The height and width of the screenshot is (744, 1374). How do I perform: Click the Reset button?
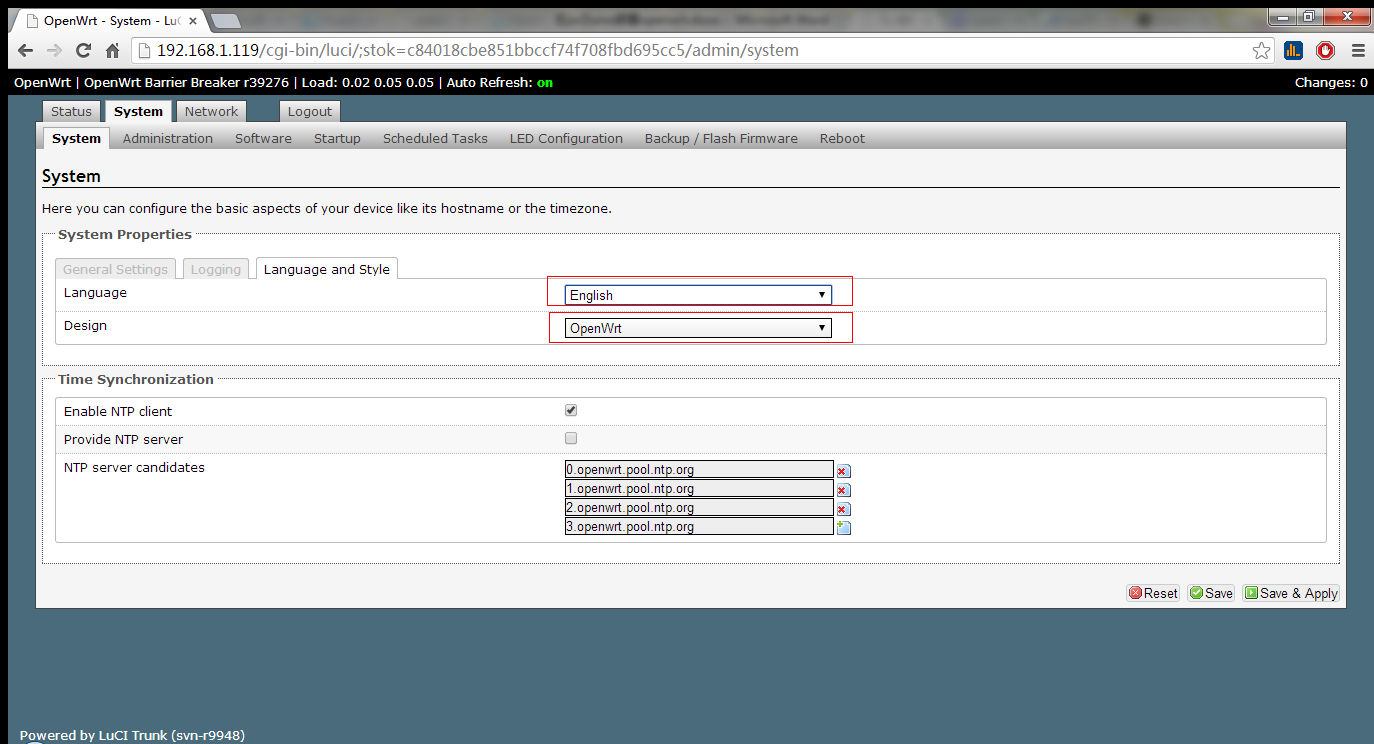(x=1153, y=593)
